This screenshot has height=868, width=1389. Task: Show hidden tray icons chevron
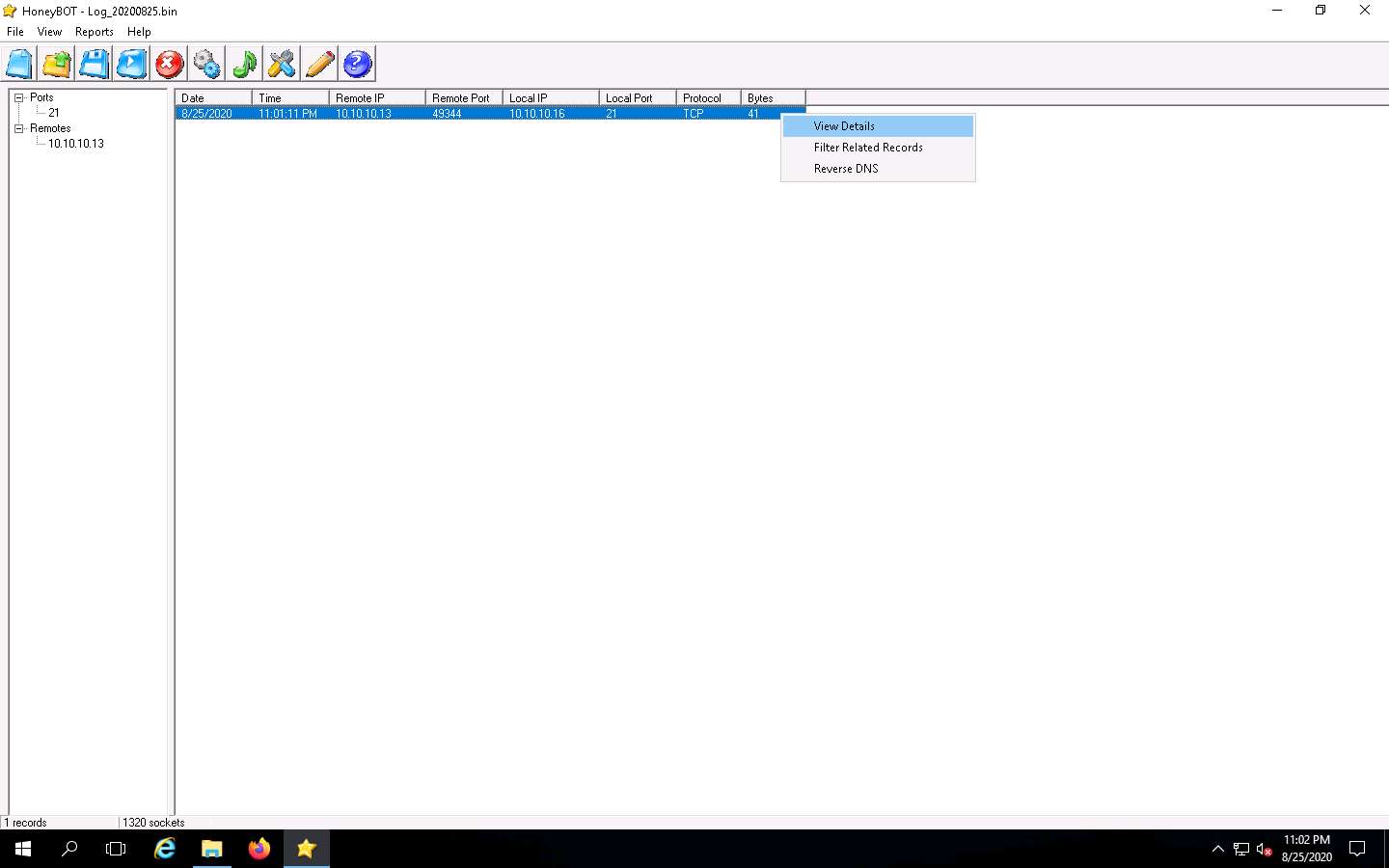[x=1218, y=849]
